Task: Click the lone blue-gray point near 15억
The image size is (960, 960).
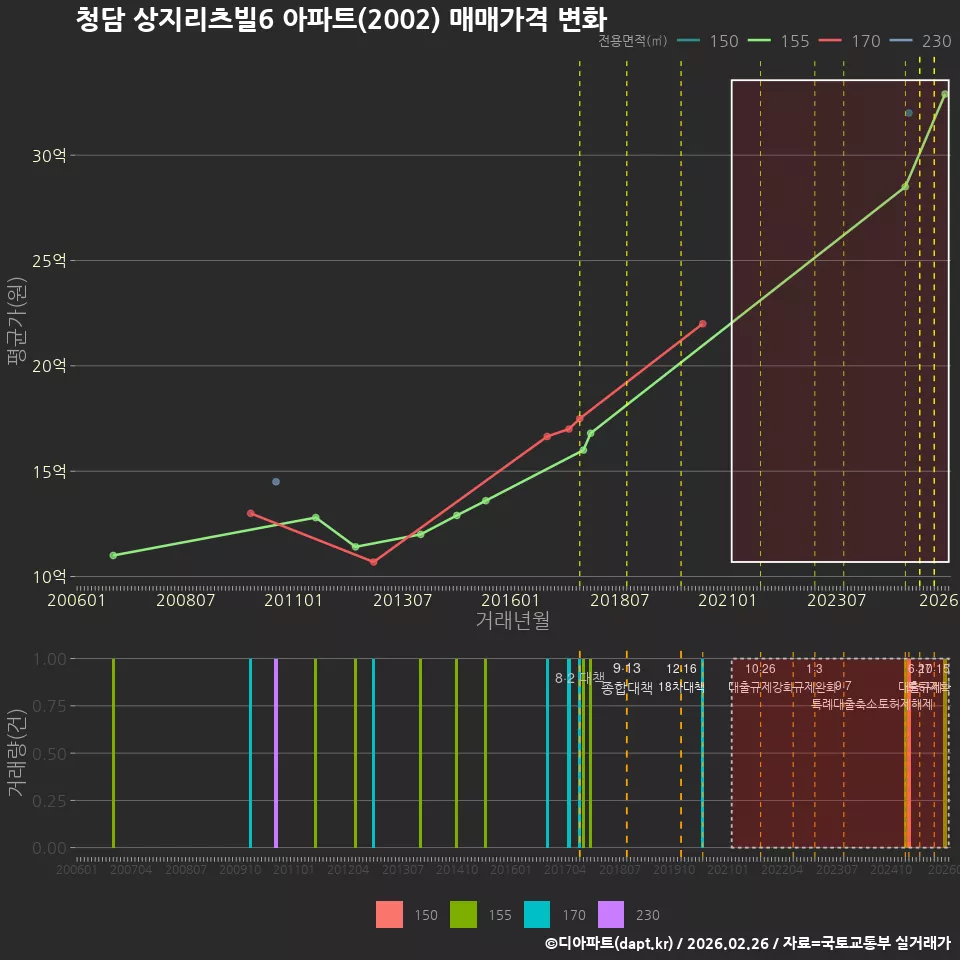Action: tap(276, 482)
